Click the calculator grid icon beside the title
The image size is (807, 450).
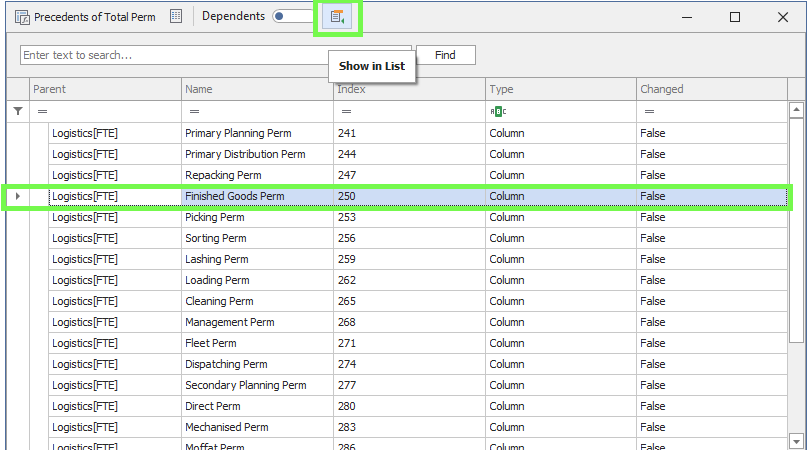[176, 17]
